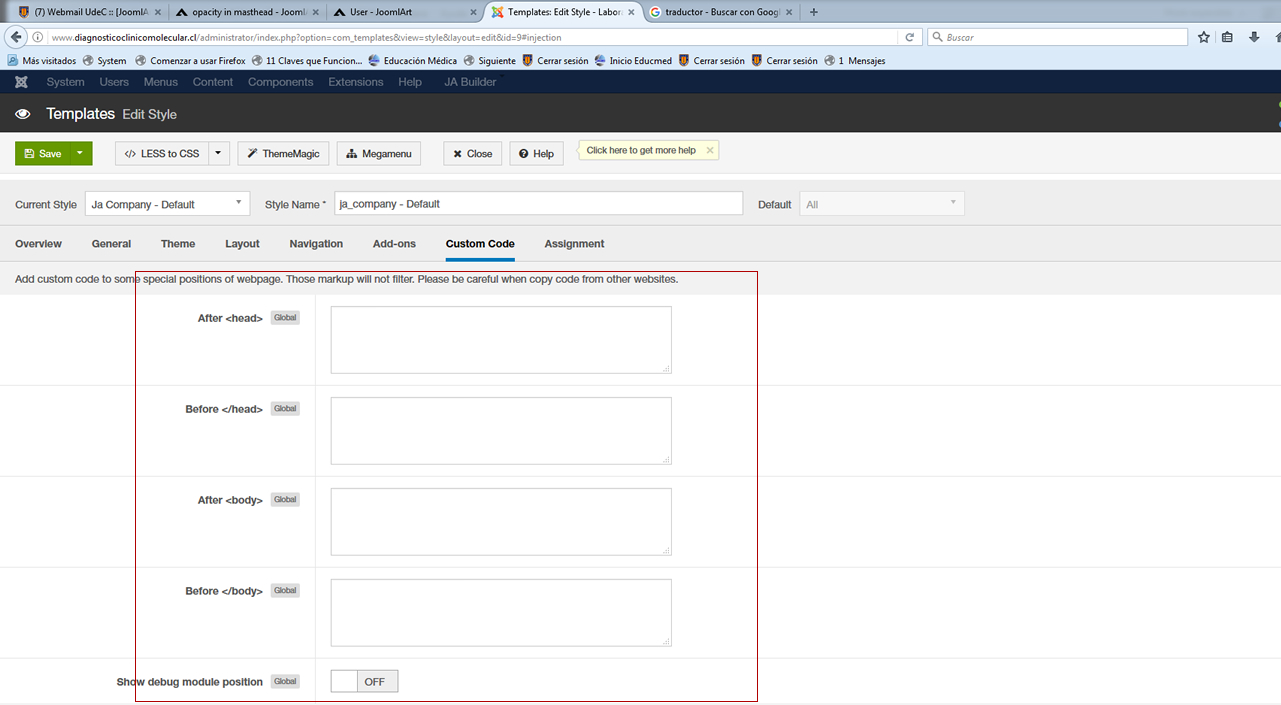The height and width of the screenshot is (705, 1281).
Task: Open the Megamenu editor
Action: click(x=379, y=153)
